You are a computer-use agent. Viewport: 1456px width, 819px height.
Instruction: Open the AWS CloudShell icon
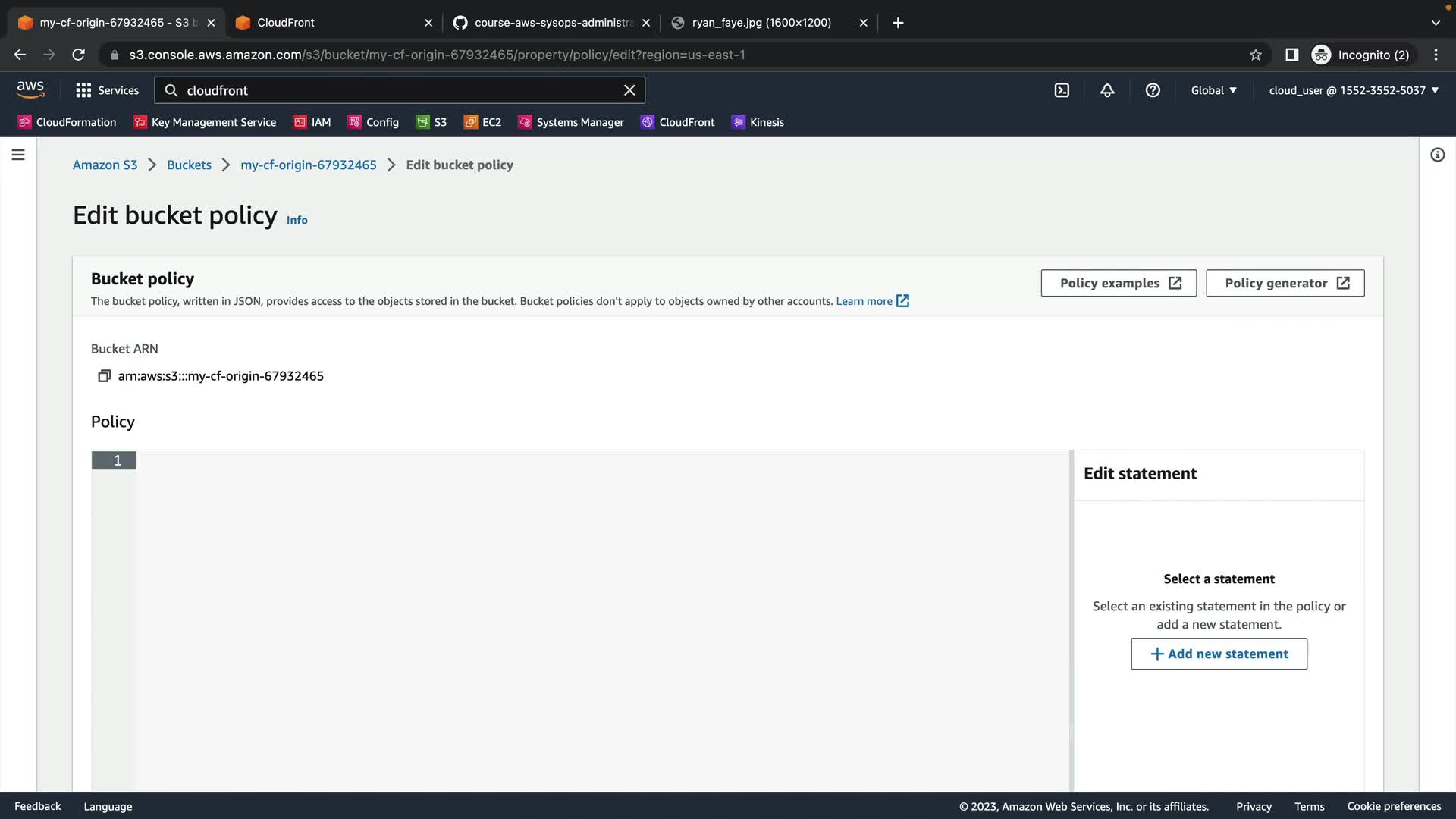[1062, 90]
